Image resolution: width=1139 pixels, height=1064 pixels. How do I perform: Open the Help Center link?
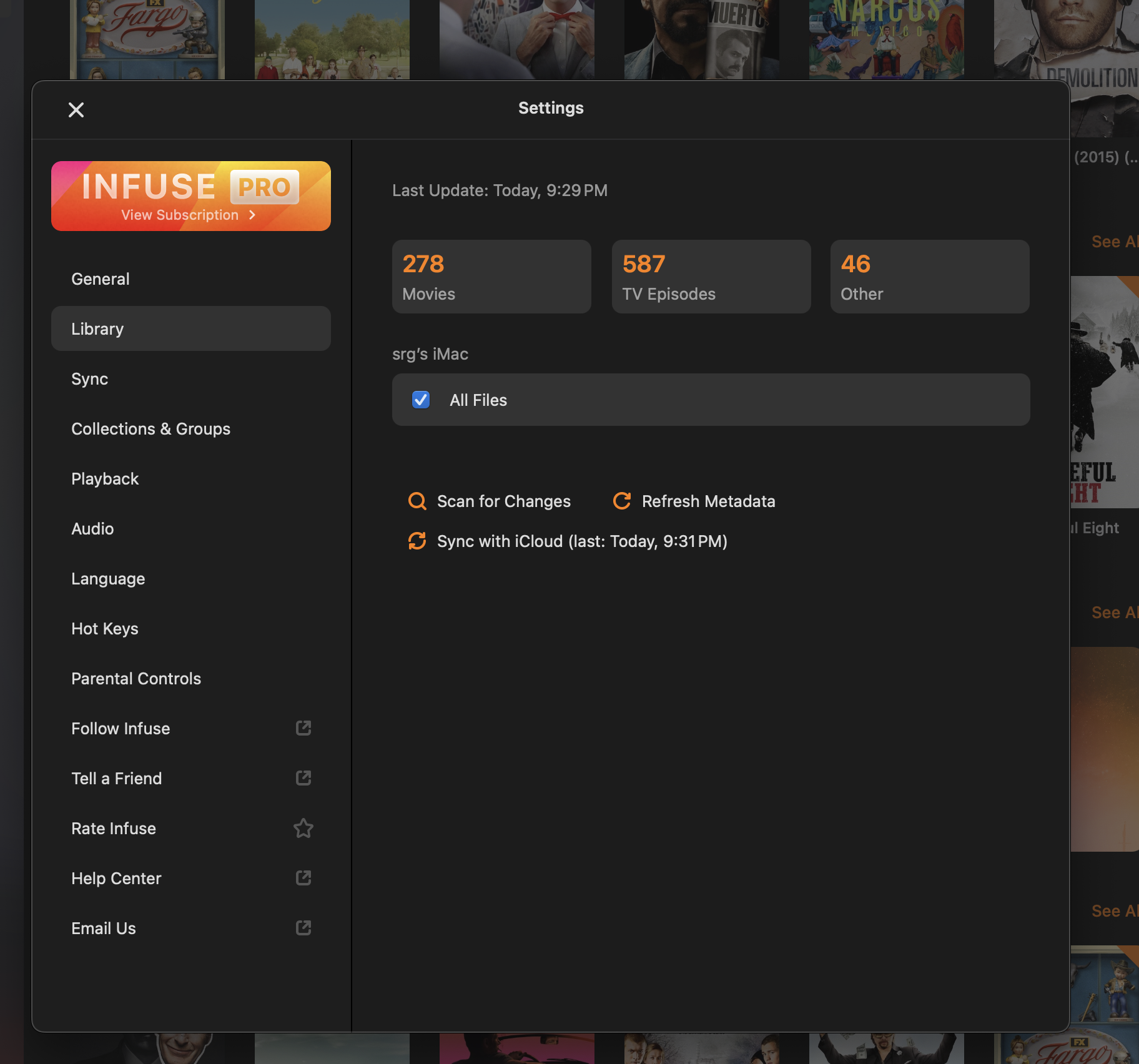coord(191,879)
